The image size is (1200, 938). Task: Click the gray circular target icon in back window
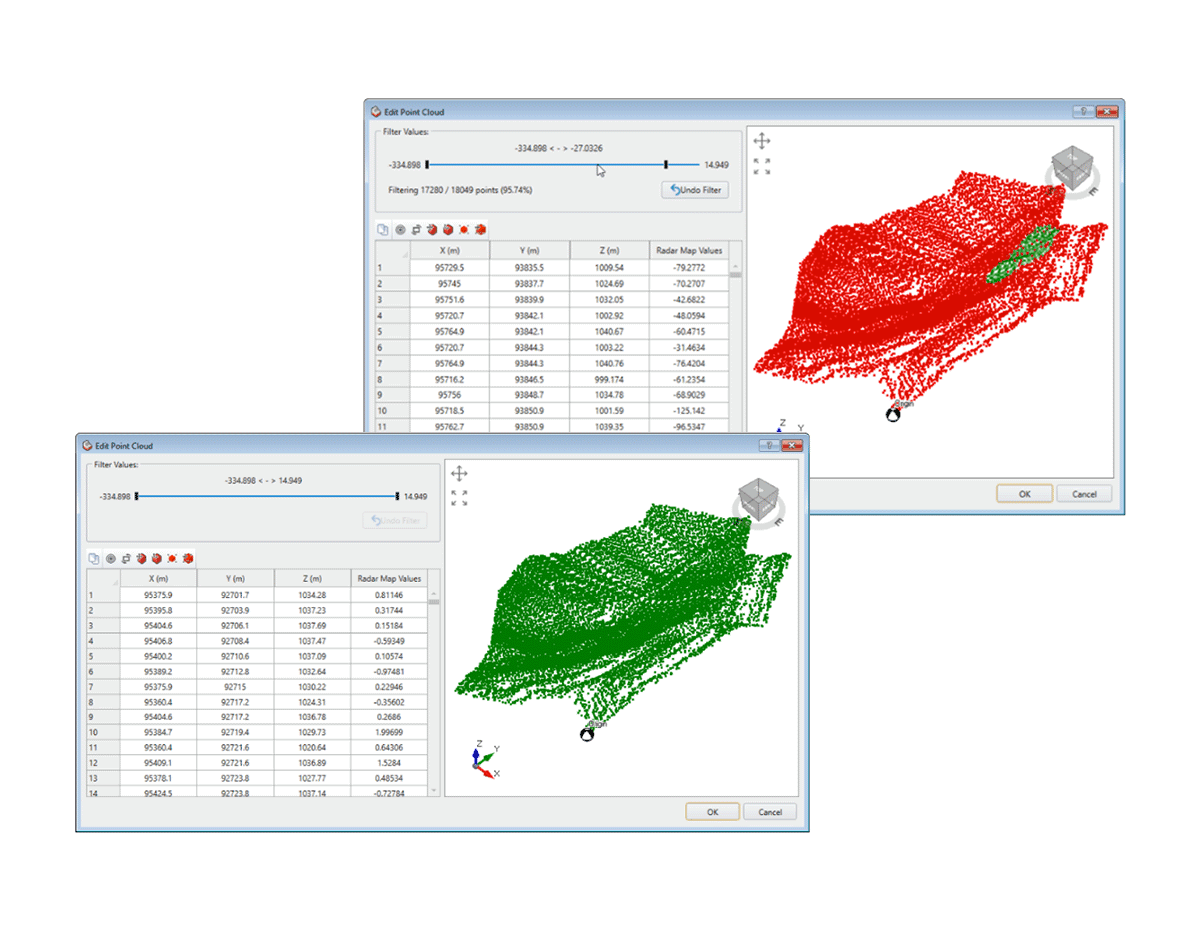400,229
